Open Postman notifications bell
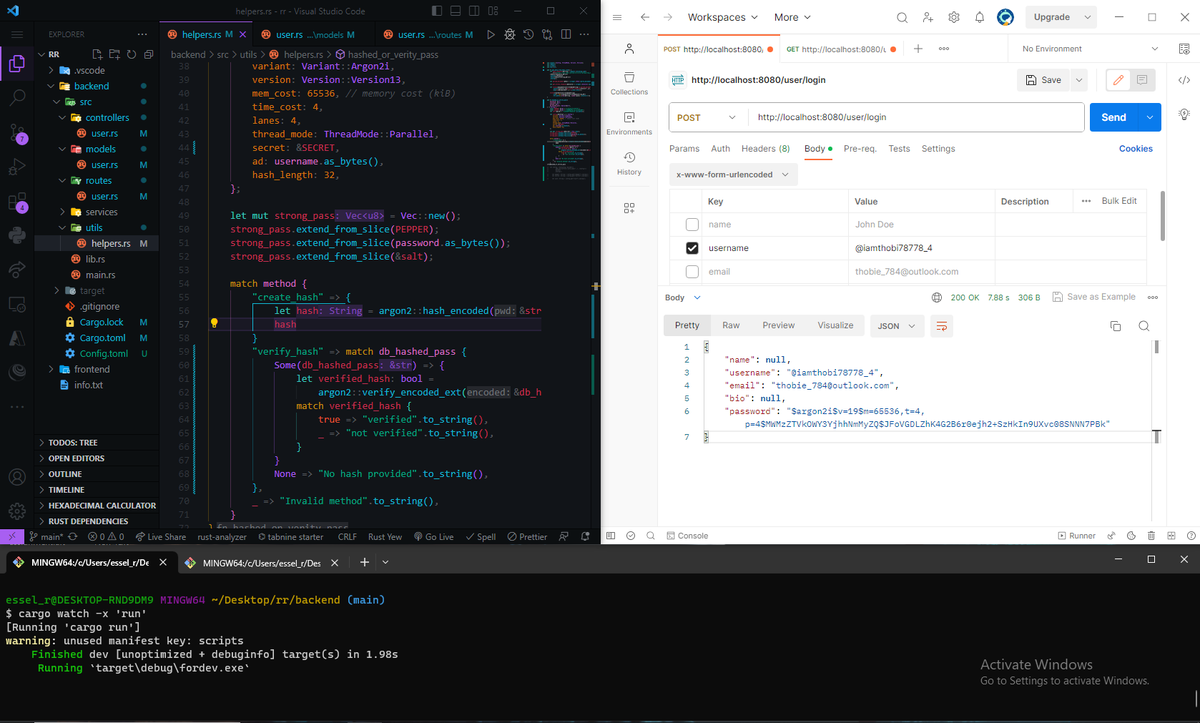Image resolution: width=1200 pixels, height=723 pixels. click(x=980, y=17)
